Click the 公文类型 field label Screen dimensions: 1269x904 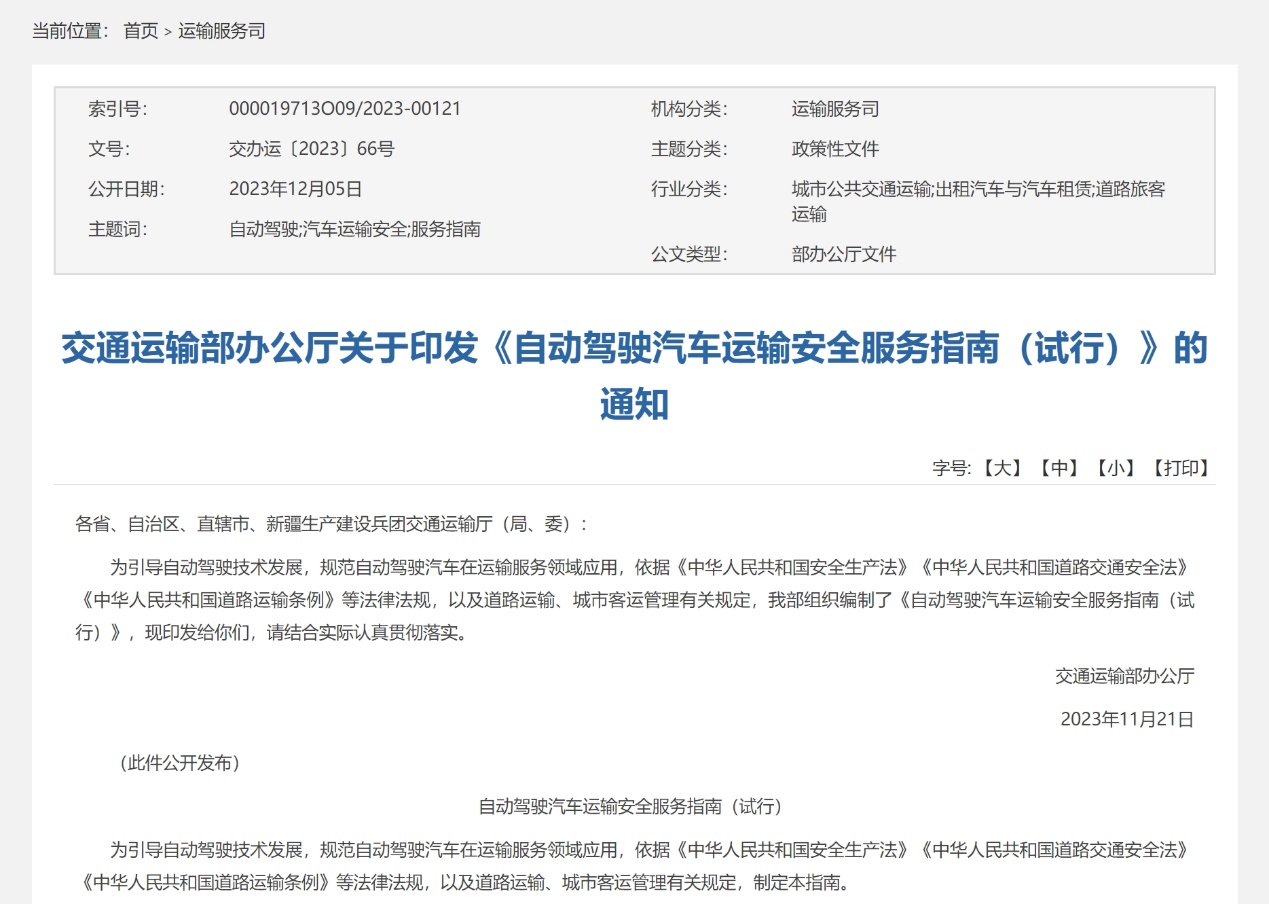click(x=689, y=254)
